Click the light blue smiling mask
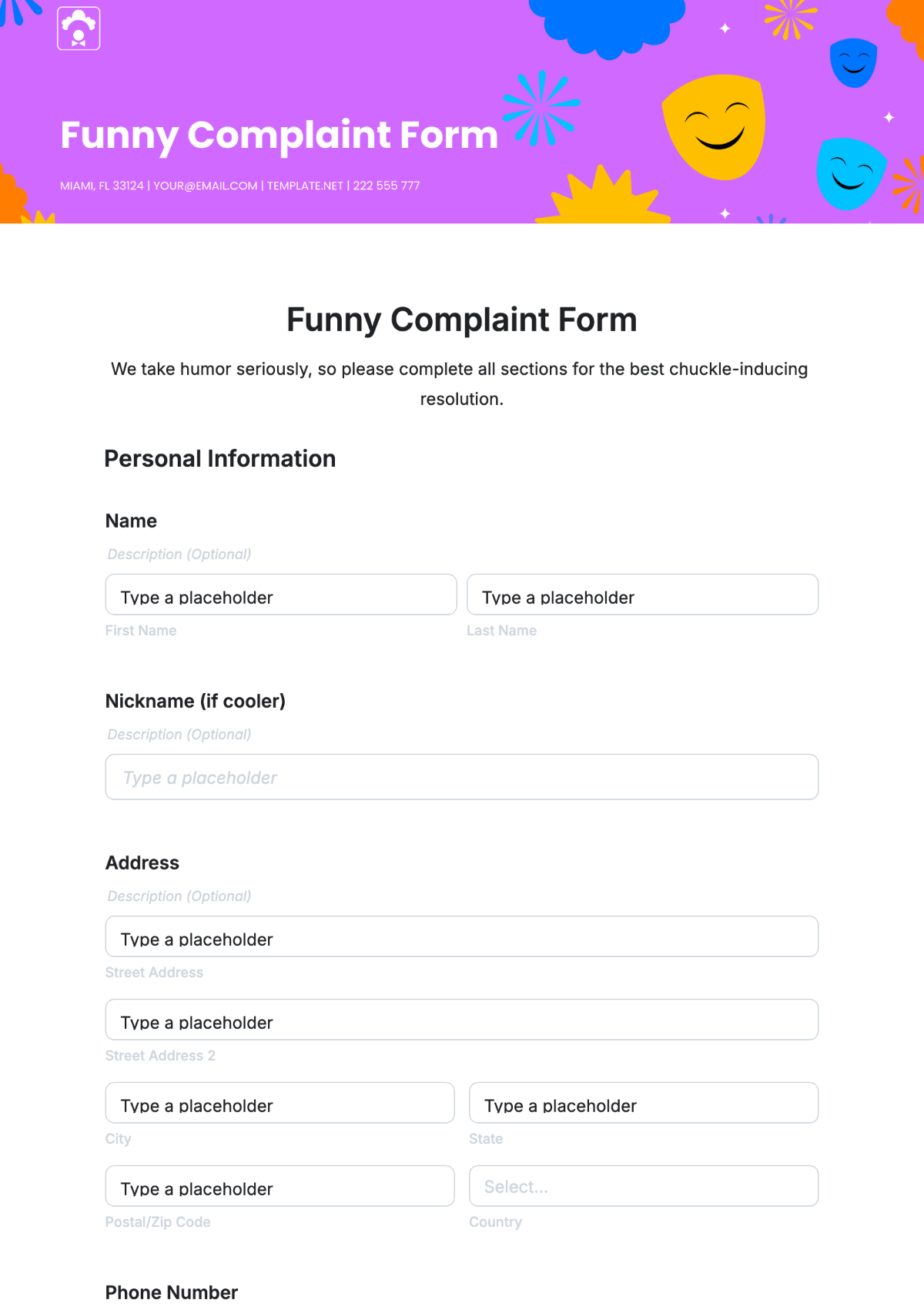The width and height of the screenshot is (924, 1310). 850,174
